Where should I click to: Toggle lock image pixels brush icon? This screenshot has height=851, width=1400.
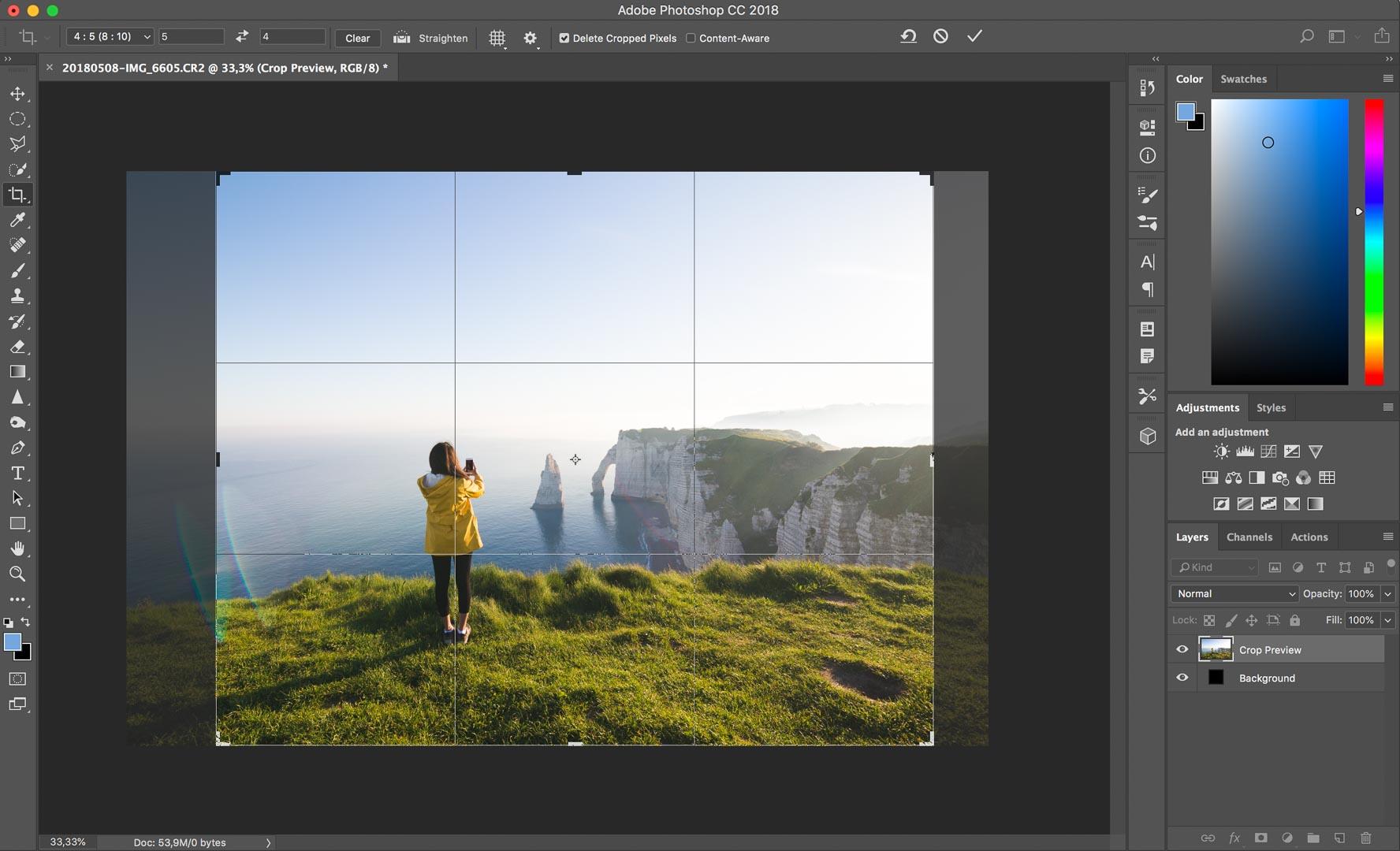coord(1231,620)
